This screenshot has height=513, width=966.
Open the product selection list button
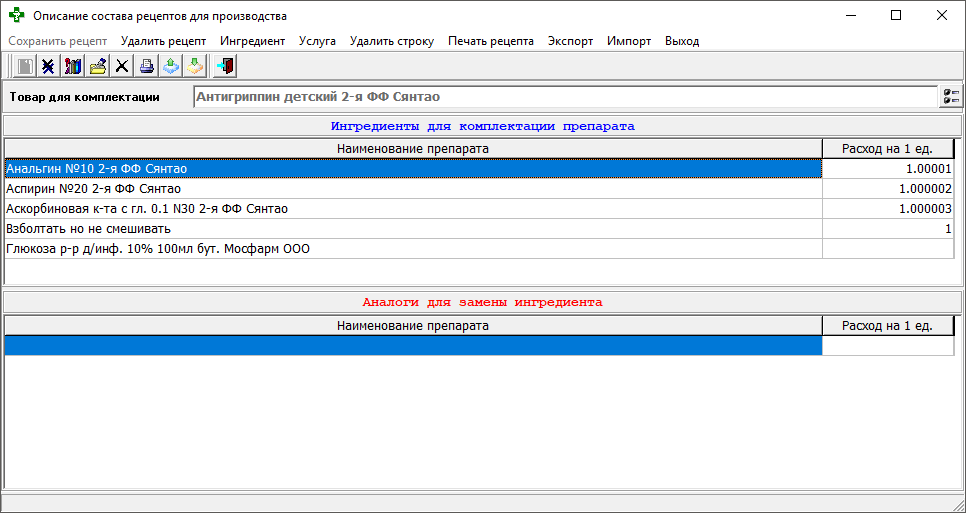click(x=951, y=97)
